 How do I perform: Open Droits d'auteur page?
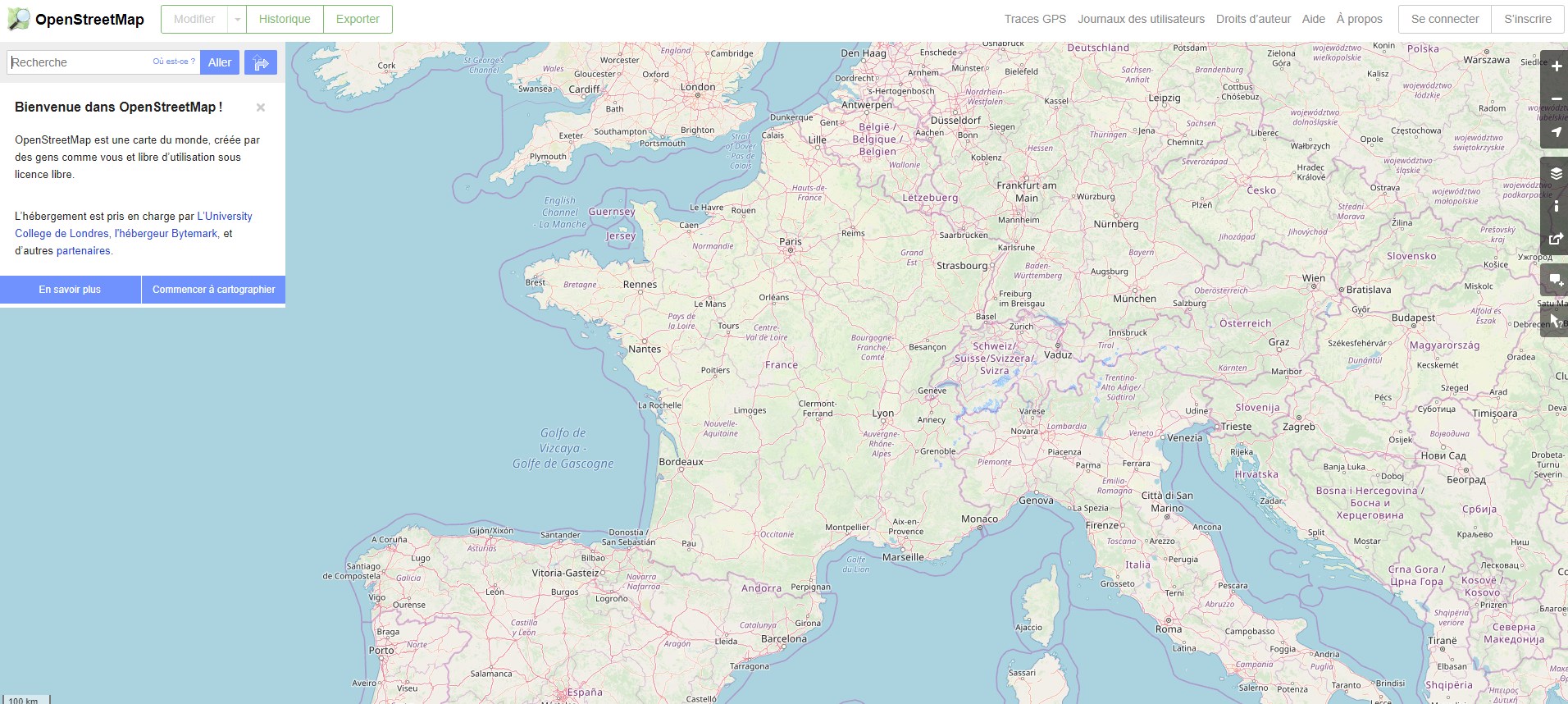pos(1253,19)
